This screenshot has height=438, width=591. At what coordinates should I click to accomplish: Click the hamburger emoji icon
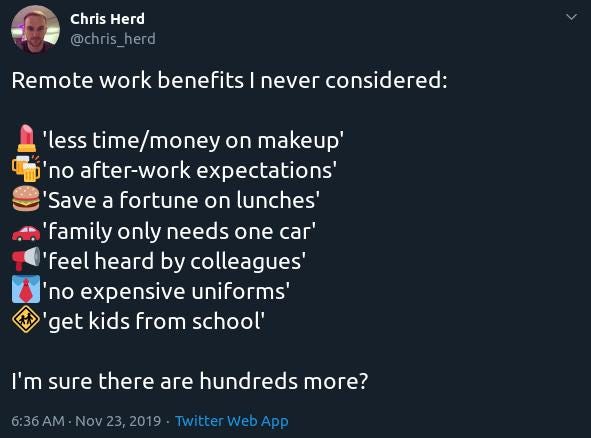pos(26,199)
